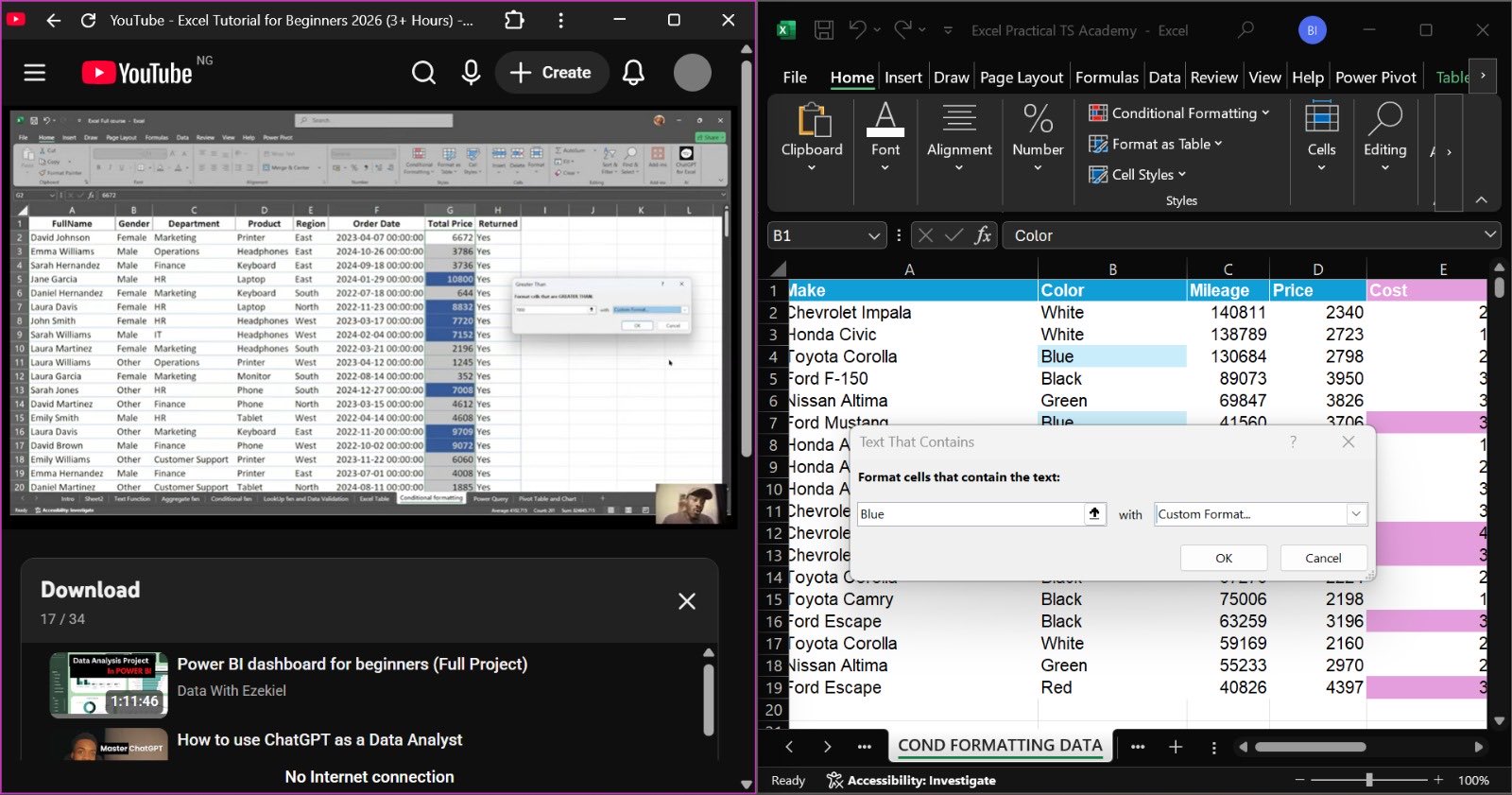The width and height of the screenshot is (1512, 795).
Task: Select the COND FORMATTING DATA sheet tab
Action: pyautogui.click(x=1000, y=745)
